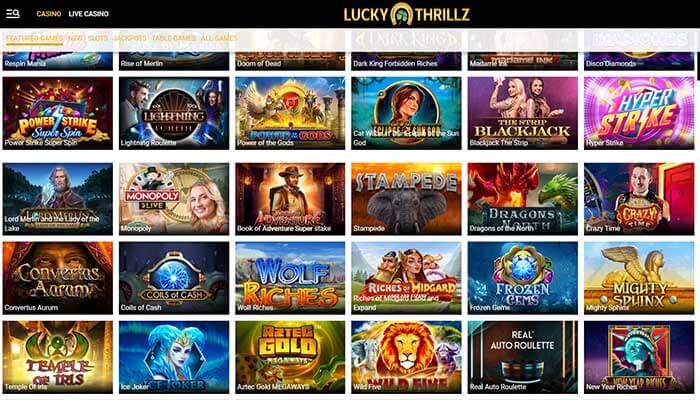700x400 pixels.
Task: Launch Wolf Riches slot
Action: point(290,278)
